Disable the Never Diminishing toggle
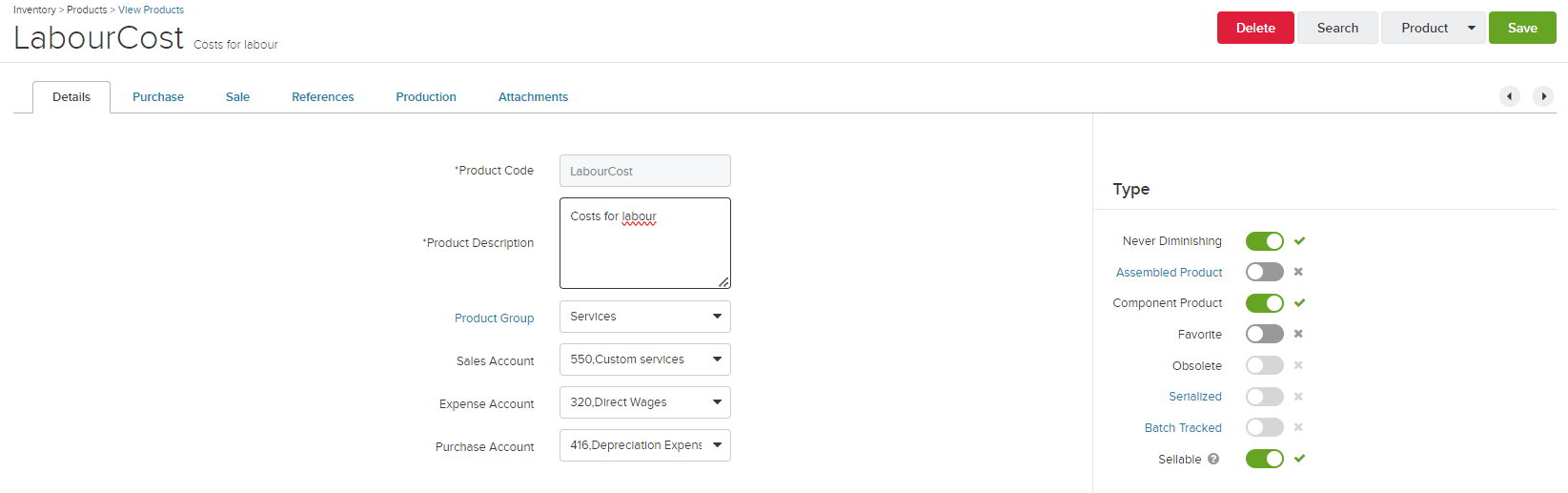This screenshot has height=493, width=1568. [x=1265, y=241]
